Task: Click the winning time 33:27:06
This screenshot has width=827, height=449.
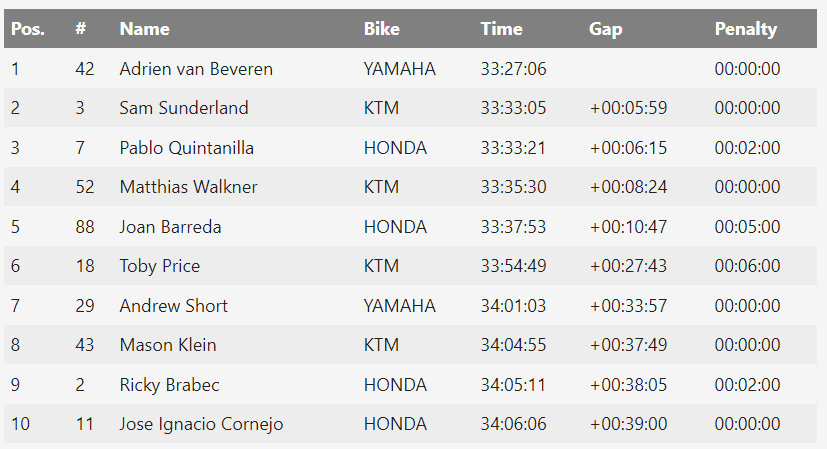Action: pos(513,69)
